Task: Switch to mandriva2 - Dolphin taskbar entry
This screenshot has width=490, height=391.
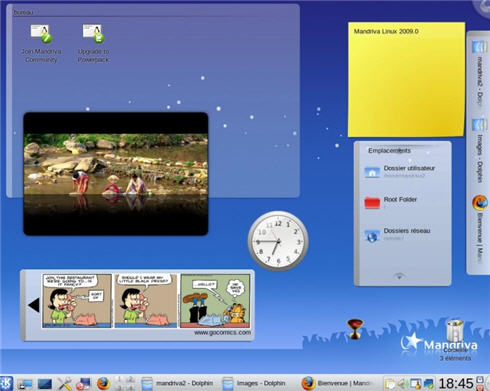Action: (x=177, y=383)
